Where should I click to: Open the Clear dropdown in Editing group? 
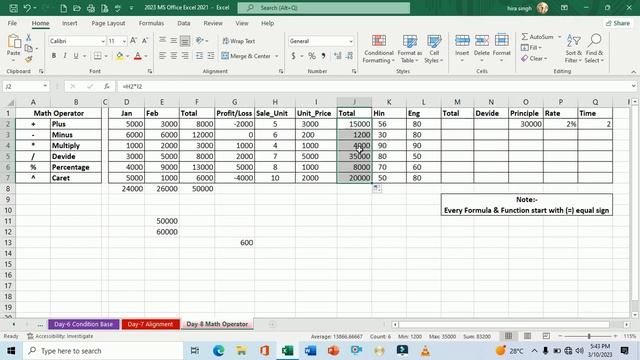(x=534, y=59)
